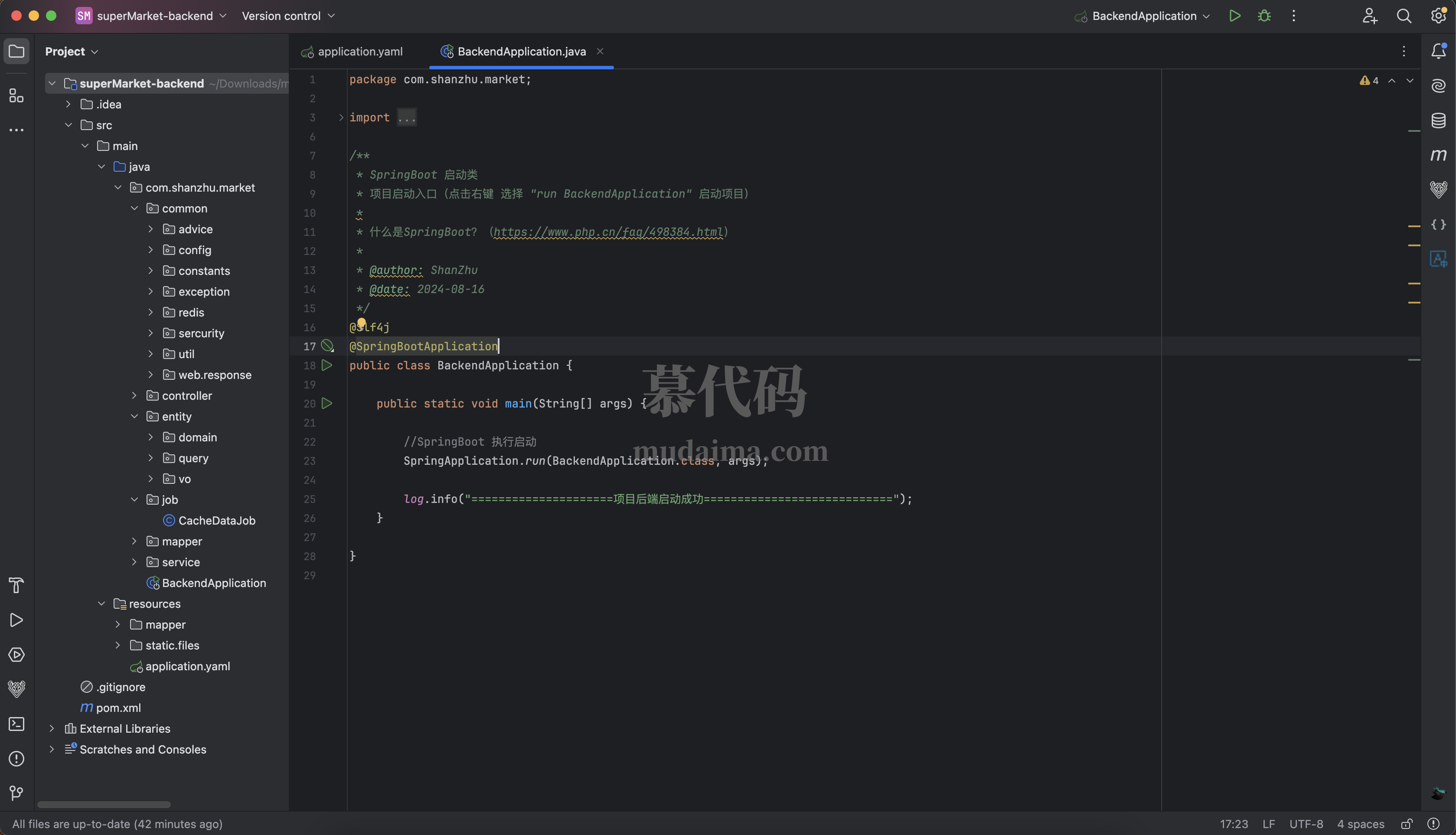Collapse the src folder in Project view
This screenshot has width=1456, height=835.
click(68, 124)
